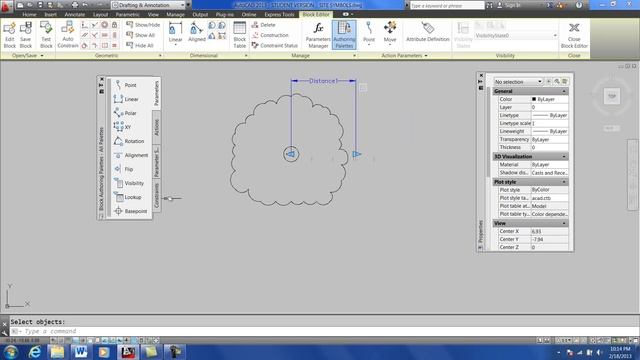Open the Parametric ribbon tab
Image resolution: width=640 pixels, height=360 pixels.
tap(127, 14)
